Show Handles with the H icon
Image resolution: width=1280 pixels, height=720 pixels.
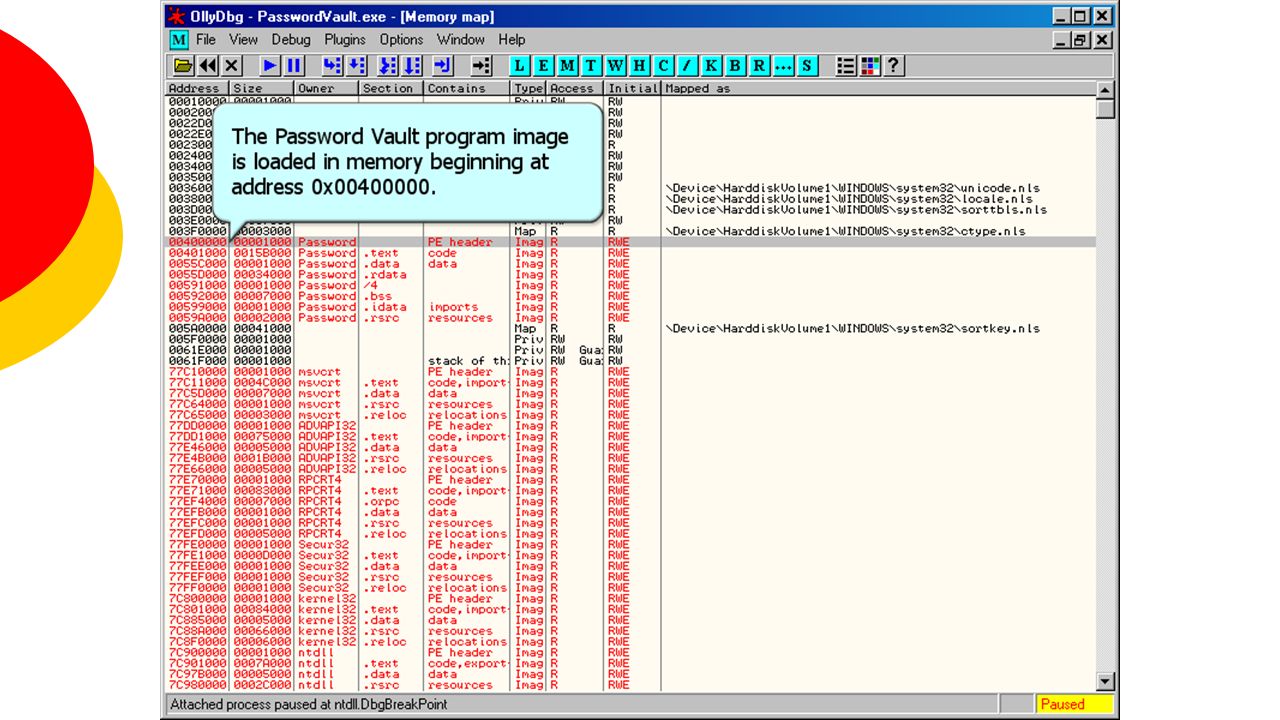[x=639, y=66]
